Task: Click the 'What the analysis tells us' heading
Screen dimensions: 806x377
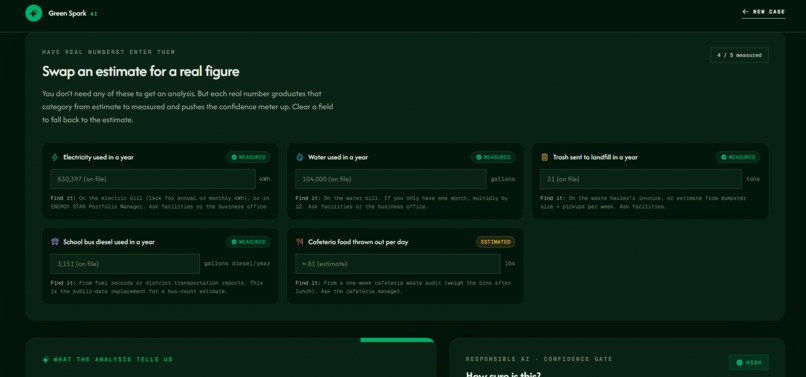Action: click(x=113, y=360)
